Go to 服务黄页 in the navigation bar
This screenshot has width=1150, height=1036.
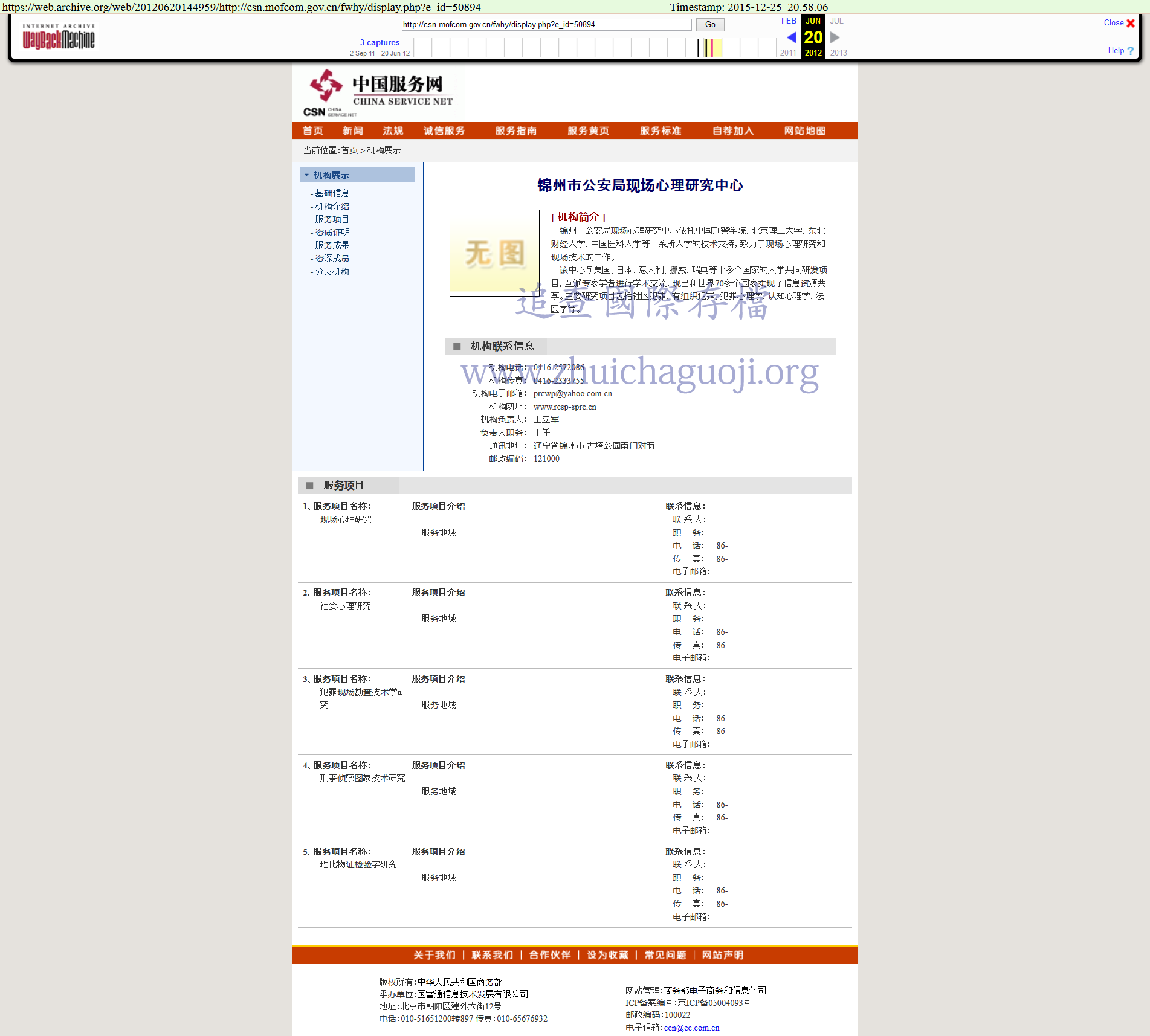pos(588,131)
